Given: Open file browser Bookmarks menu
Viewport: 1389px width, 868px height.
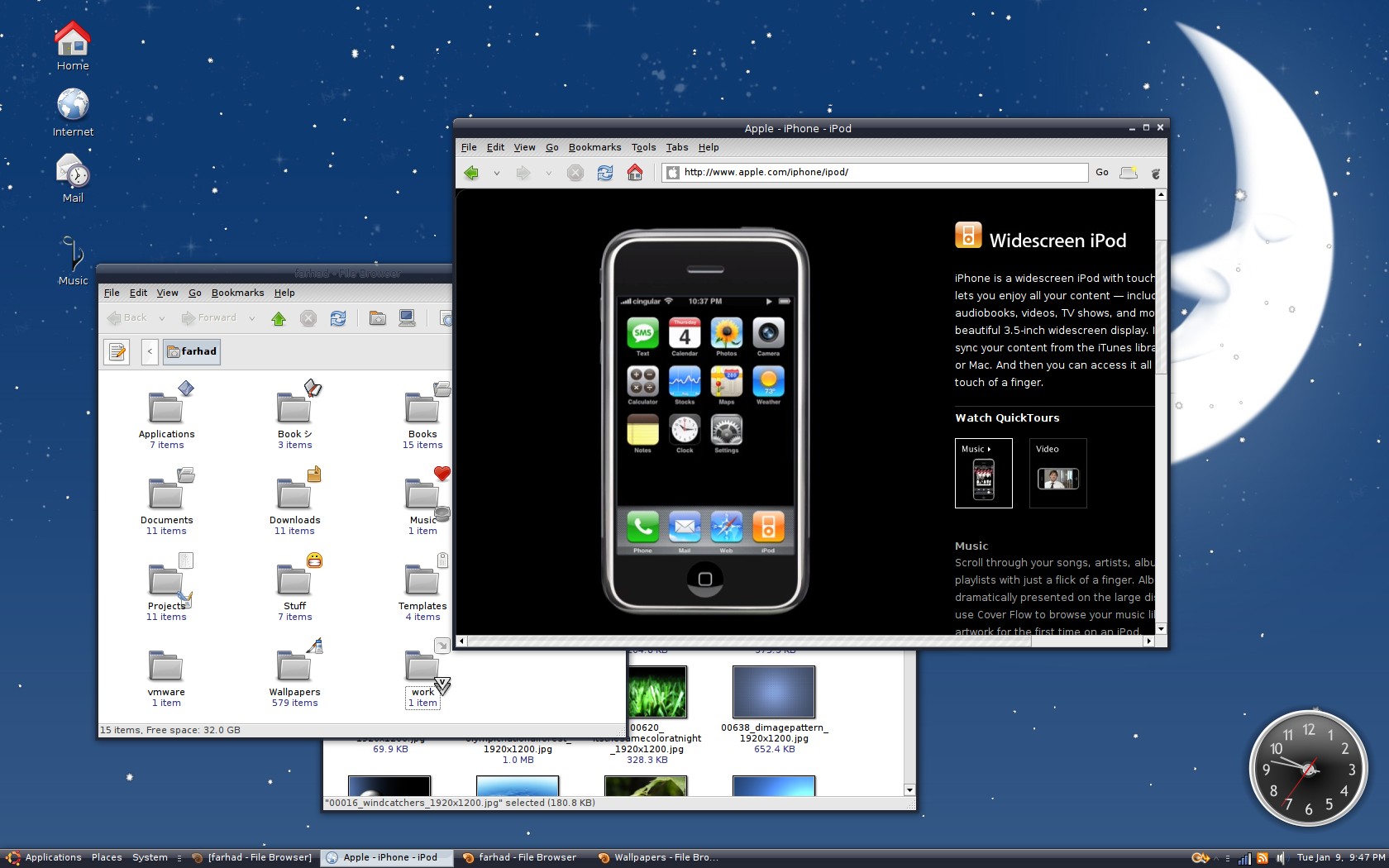Looking at the screenshot, I should 237,293.
